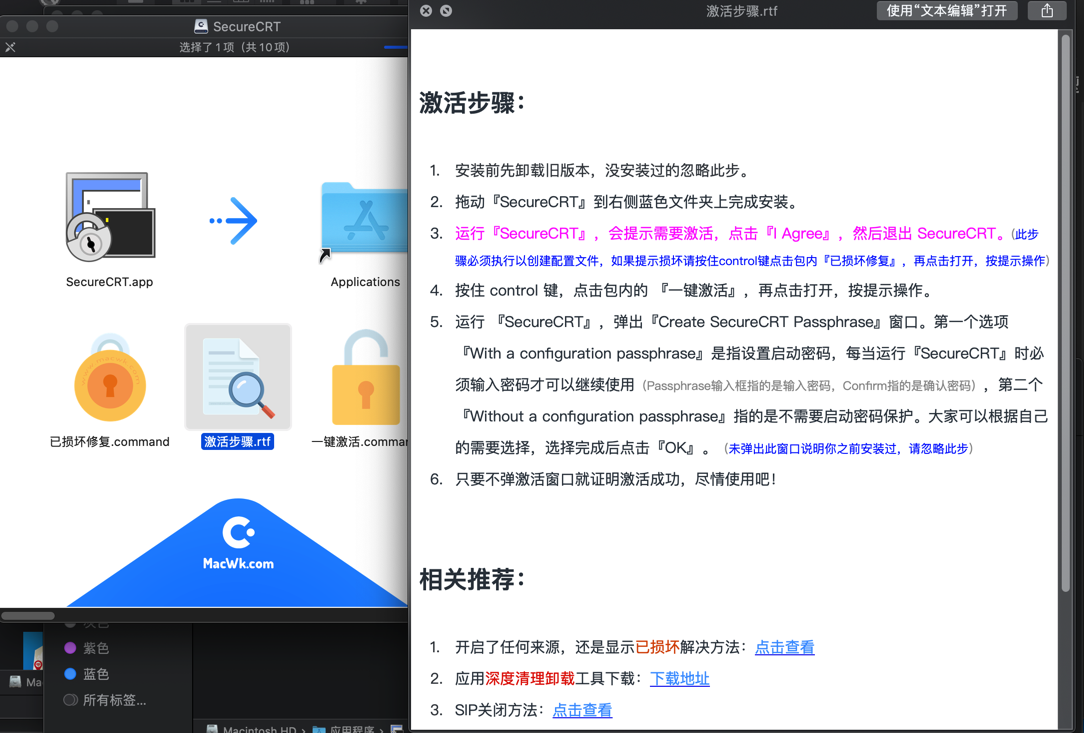Screen dimensions: 1084x733
Task: Close the 激活步骤.rtf Quick Look preview
Action: [426, 10]
